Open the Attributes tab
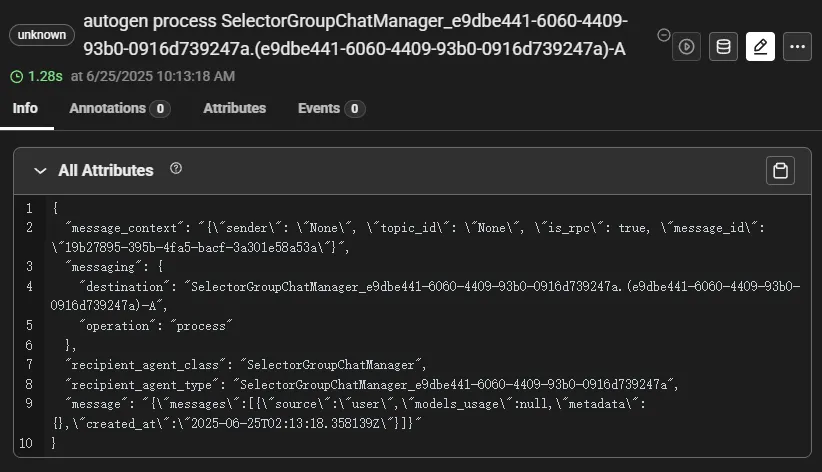 click(234, 109)
